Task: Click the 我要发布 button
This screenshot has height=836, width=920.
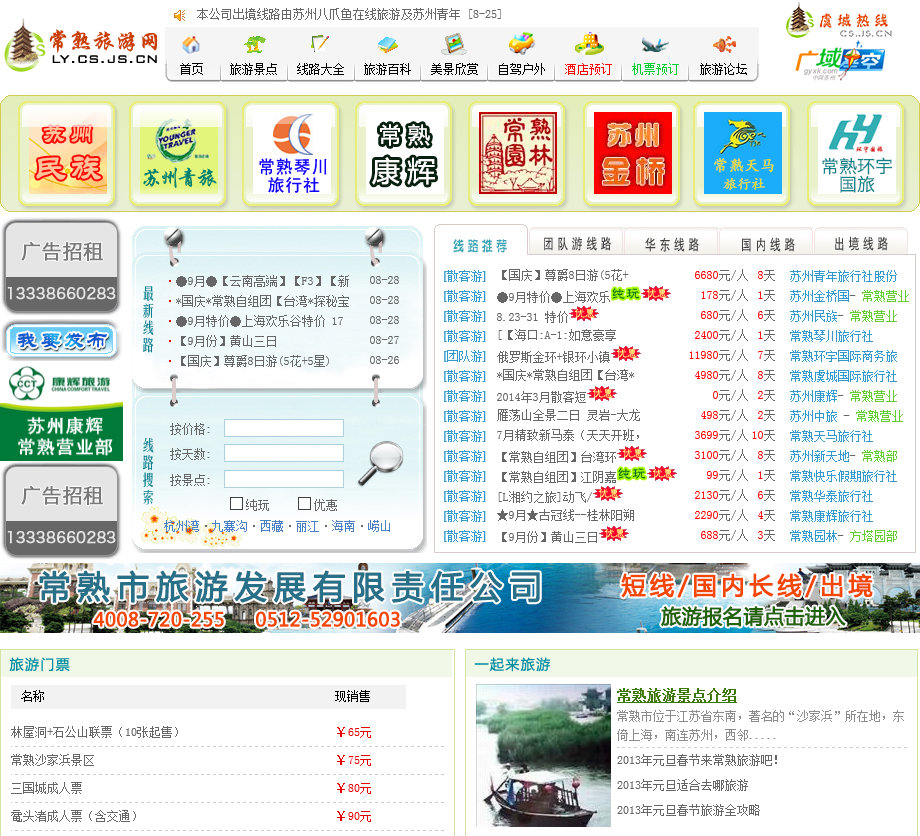Action: [x=62, y=340]
